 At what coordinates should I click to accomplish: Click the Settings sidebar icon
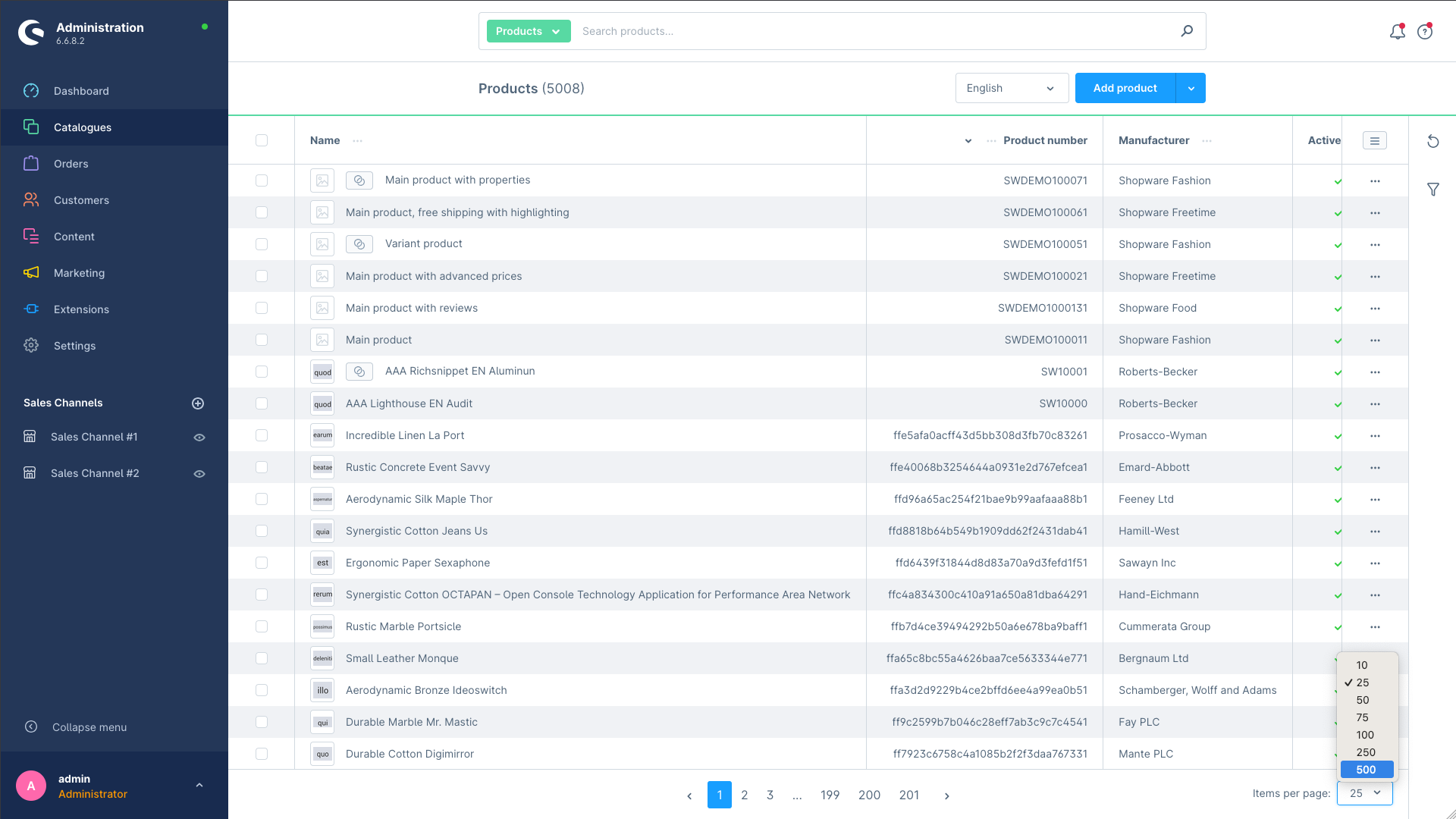pyautogui.click(x=30, y=345)
